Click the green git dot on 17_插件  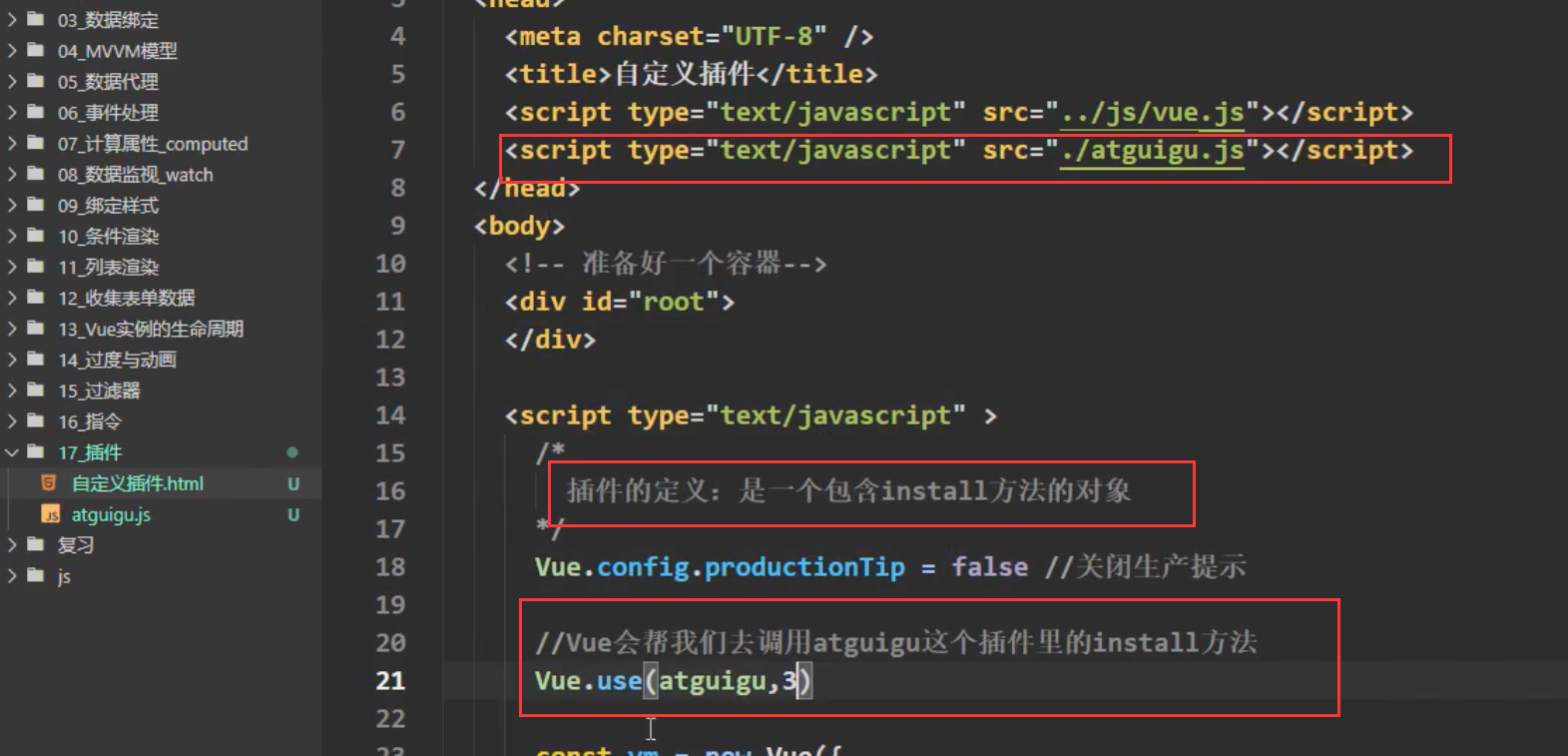click(x=292, y=452)
